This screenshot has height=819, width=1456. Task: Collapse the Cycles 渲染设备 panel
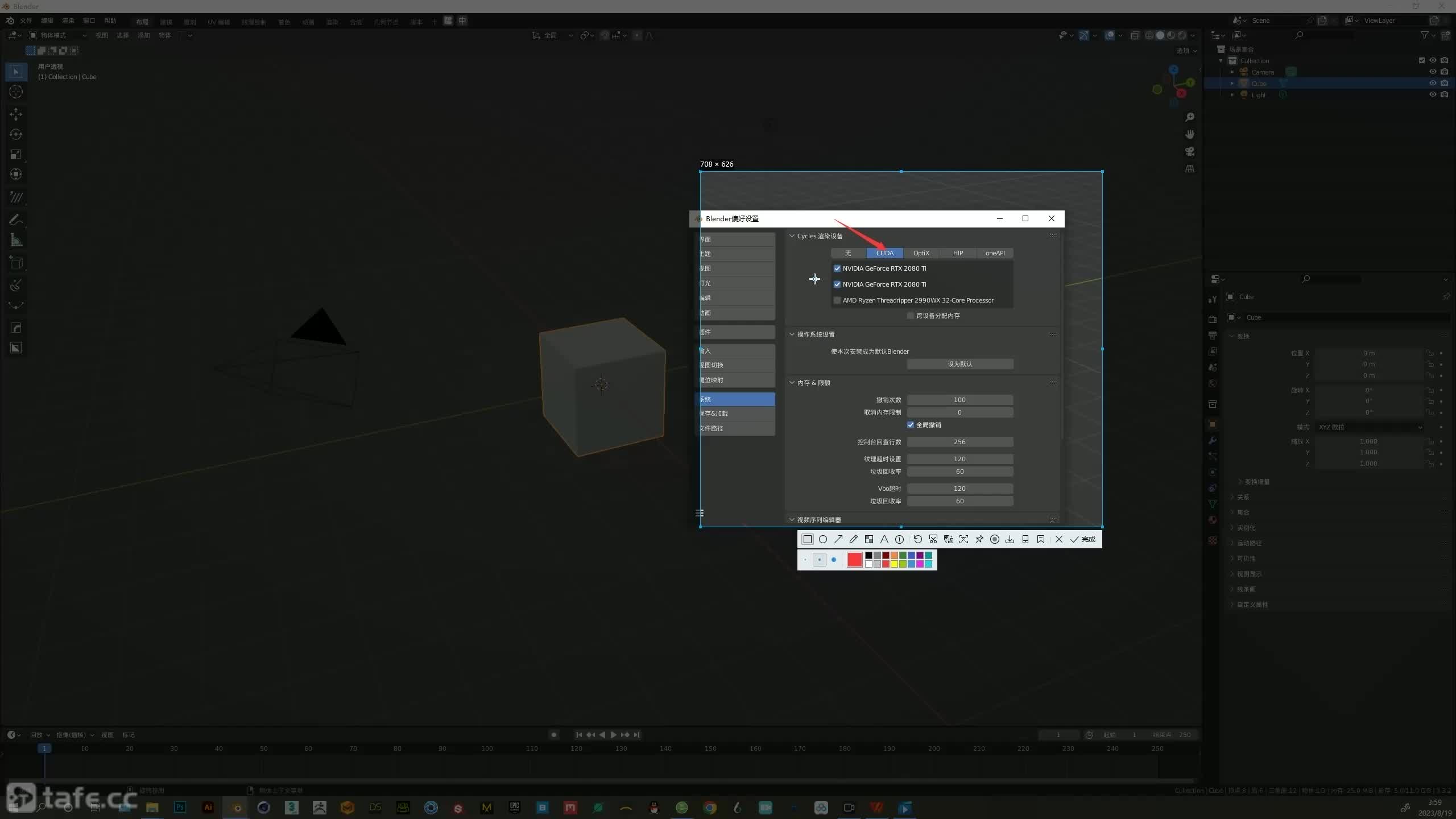click(792, 236)
